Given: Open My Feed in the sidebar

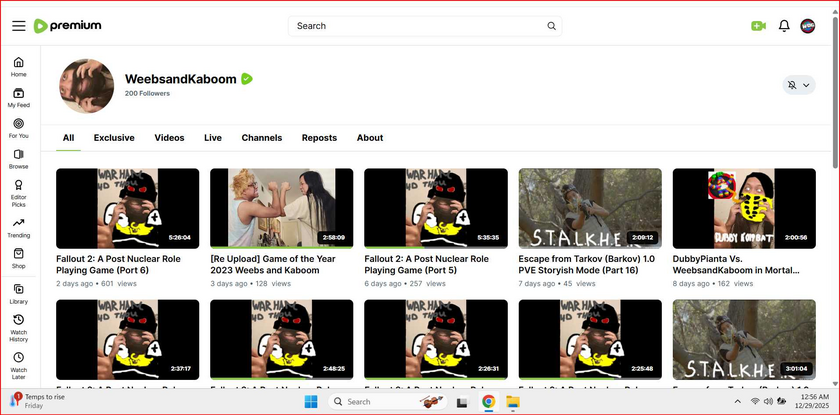Looking at the screenshot, I should click(x=19, y=97).
